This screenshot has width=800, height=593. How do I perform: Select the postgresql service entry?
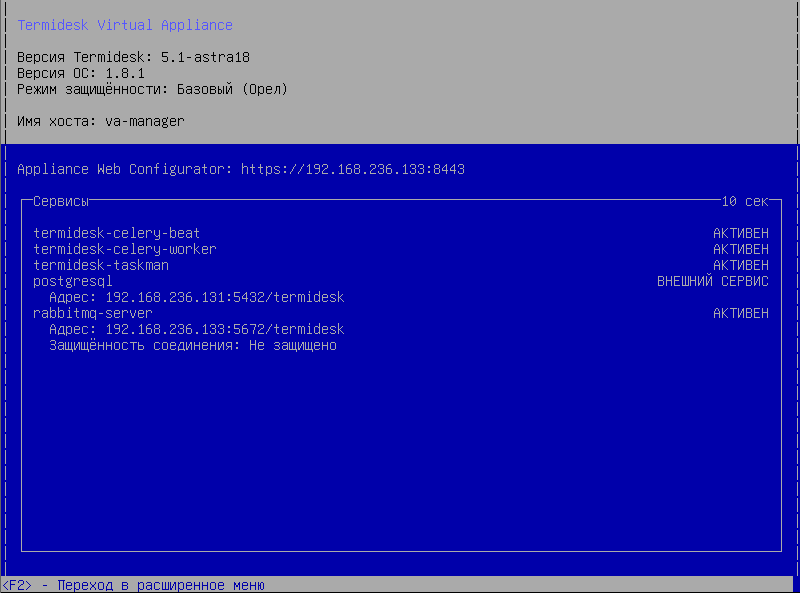pos(72,281)
